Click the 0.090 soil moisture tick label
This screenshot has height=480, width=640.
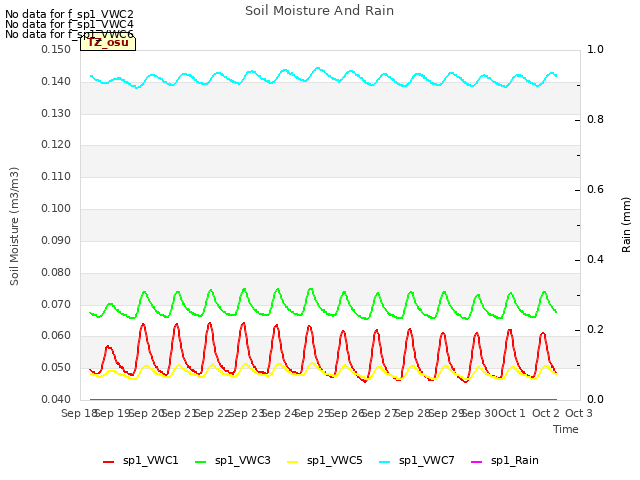pyautogui.click(x=56, y=240)
